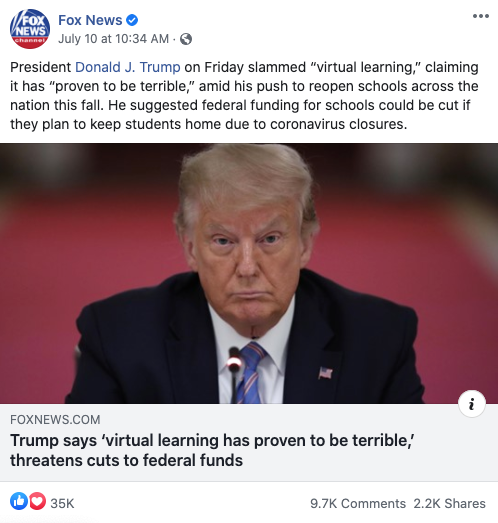Click the microphone in the article photo
The width and height of the screenshot is (498, 523).
(x=234, y=374)
